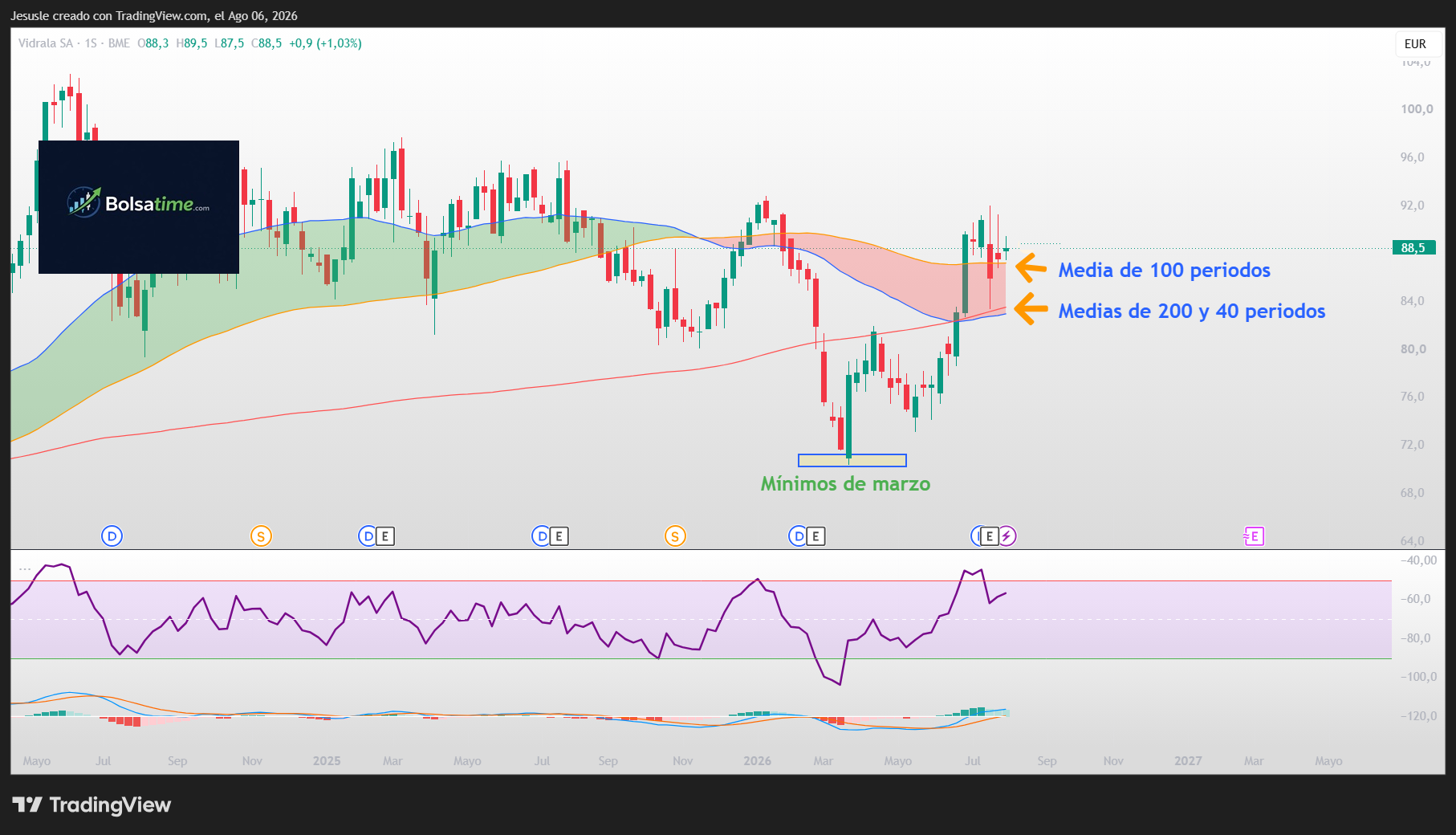Open the earnings E marker under Jul 2025
1456x835 pixels.
pos(559,536)
